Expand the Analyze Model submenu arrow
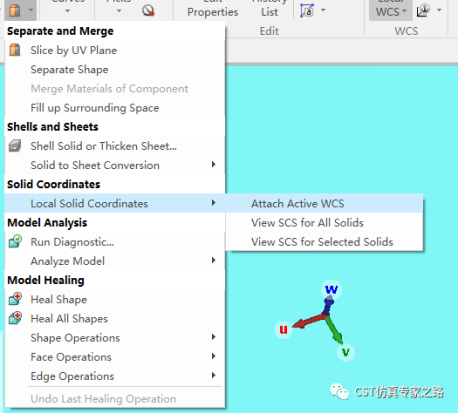The height and width of the screenshot is (414, 458). pyautogui.click(x=214, y=260)
